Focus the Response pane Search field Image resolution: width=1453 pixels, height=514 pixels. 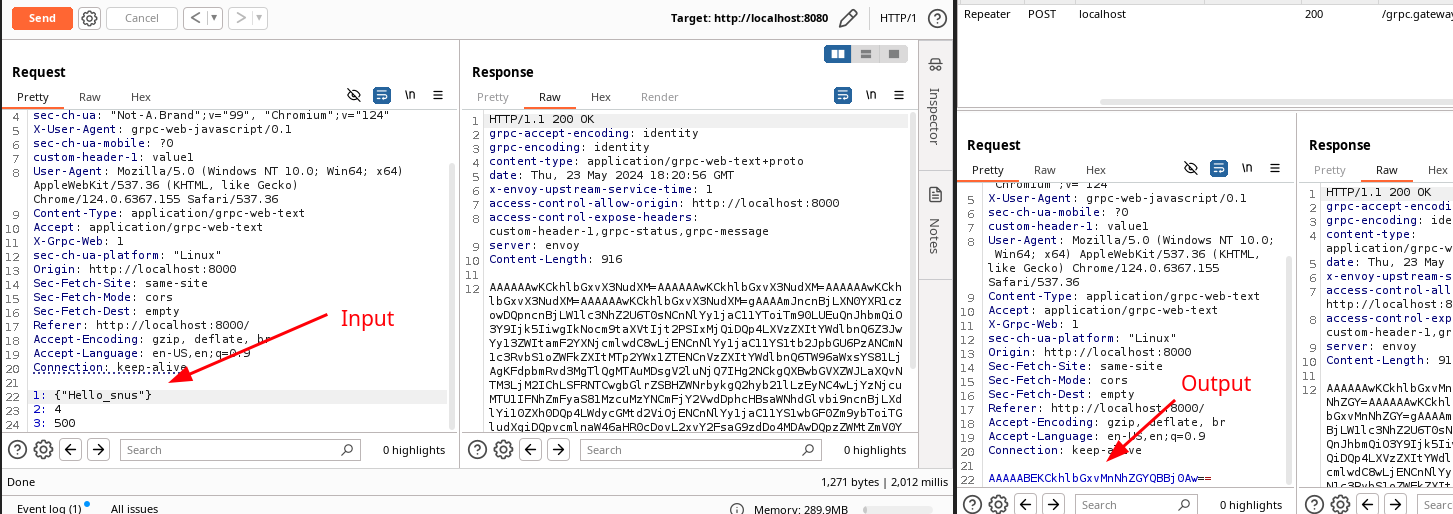click(700, 450)
